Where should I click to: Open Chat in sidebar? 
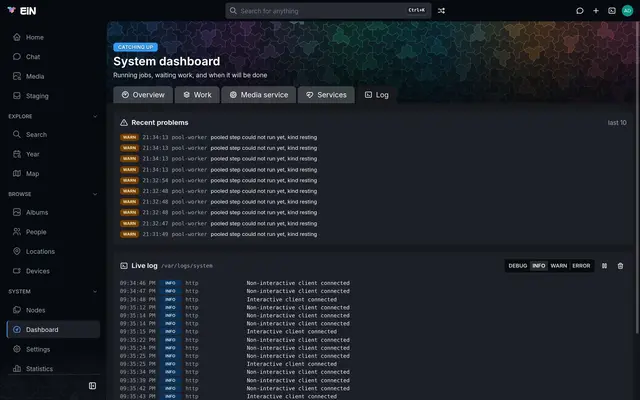coord(53,57)
